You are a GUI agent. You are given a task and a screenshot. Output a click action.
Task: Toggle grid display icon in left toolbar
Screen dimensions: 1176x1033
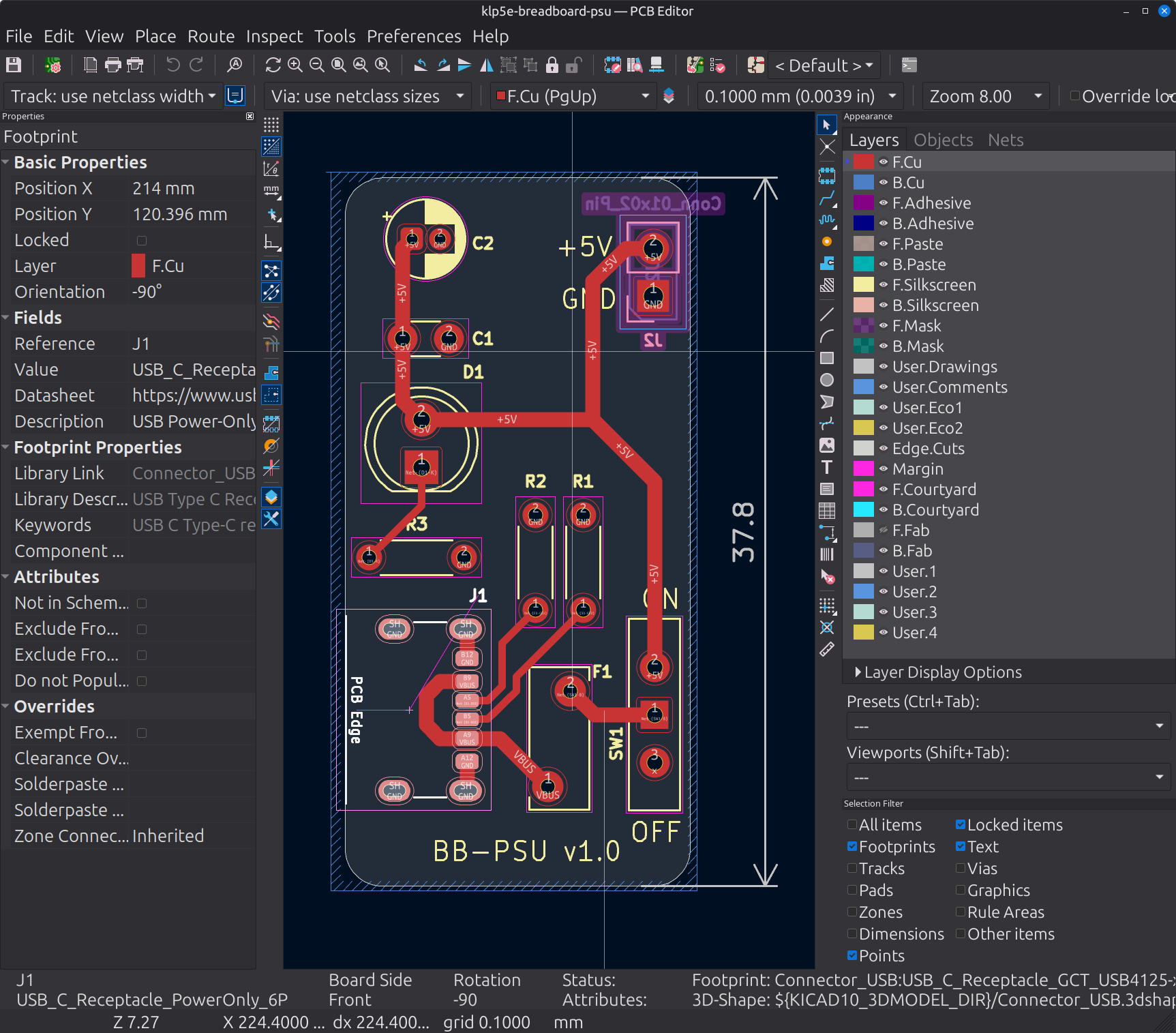(271, 125)
